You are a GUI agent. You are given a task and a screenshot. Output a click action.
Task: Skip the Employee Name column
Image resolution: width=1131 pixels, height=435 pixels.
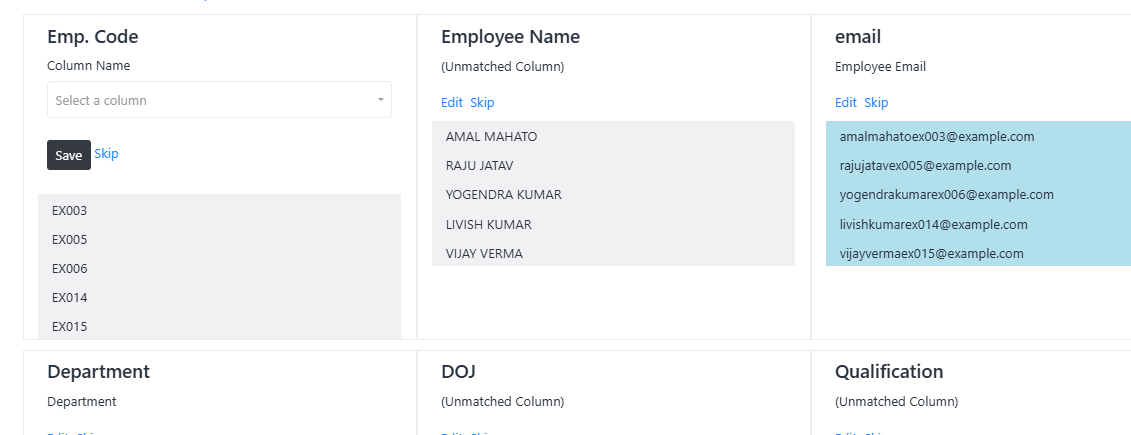click(482, 102)
